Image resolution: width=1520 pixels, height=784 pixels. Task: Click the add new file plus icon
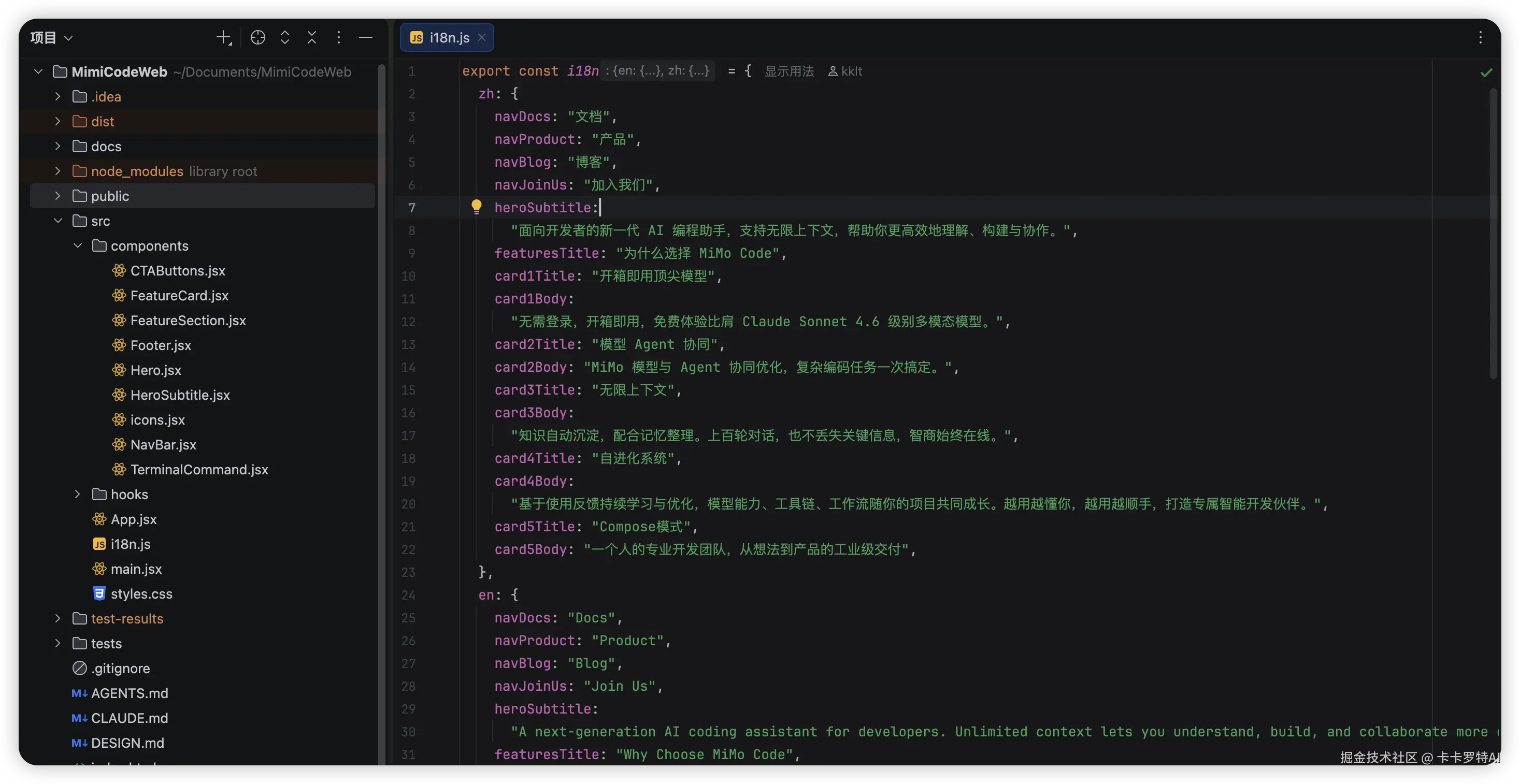click(x=224, y=38)
